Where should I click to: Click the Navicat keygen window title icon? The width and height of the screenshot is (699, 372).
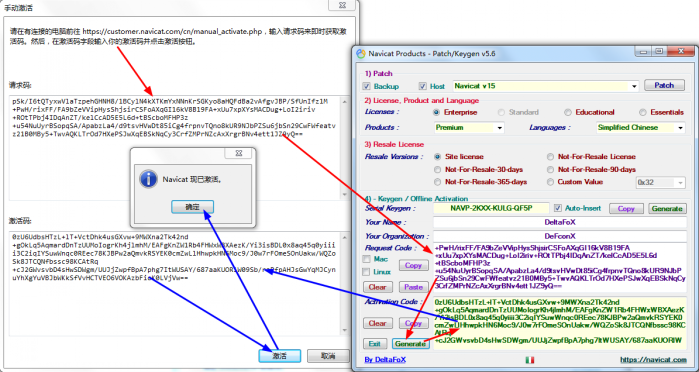361,54
